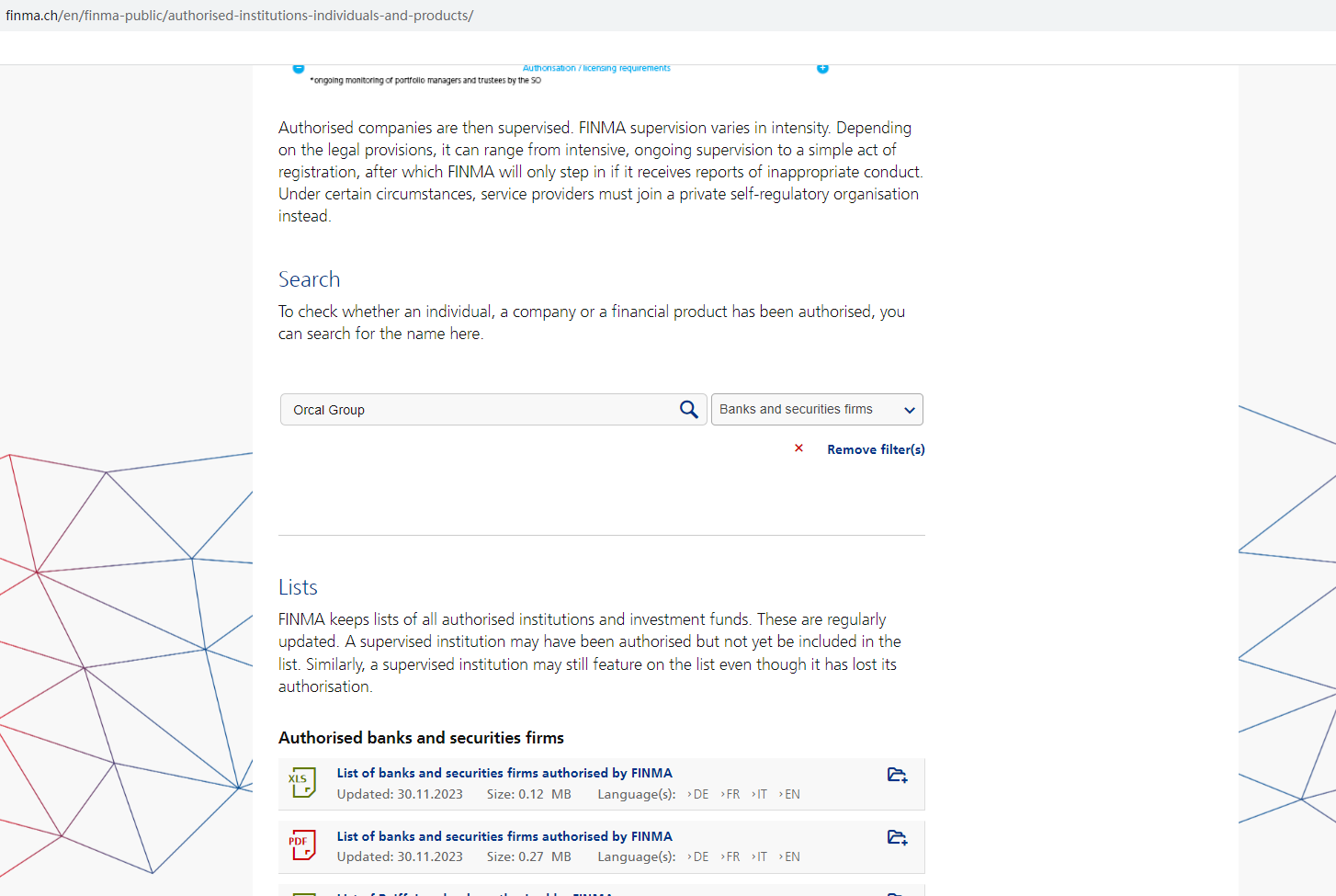
Task: Click the Orcal Group search field
Action: point(478,410)
